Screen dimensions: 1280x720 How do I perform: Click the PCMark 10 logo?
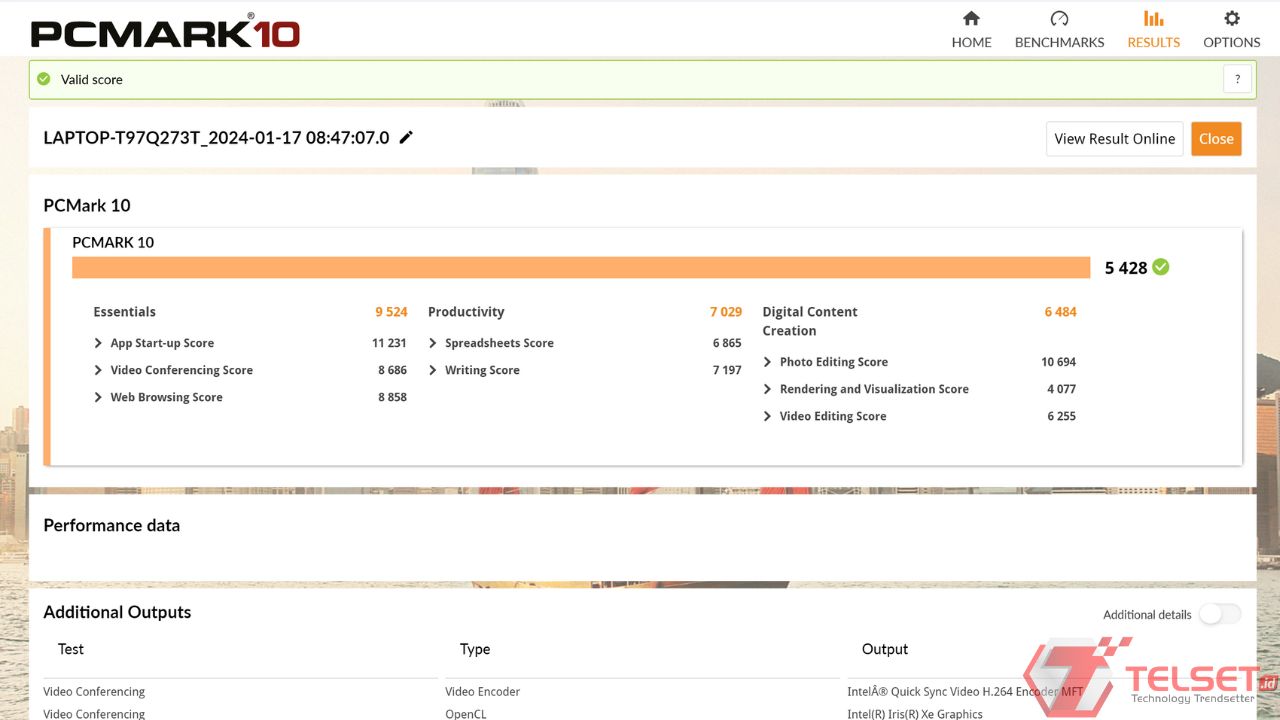tap(165, 32)
